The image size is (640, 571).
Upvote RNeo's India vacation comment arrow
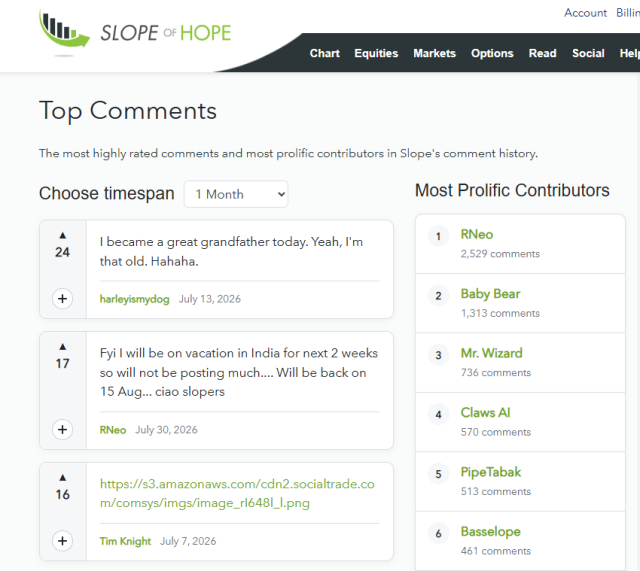click(x=62, y=347)
